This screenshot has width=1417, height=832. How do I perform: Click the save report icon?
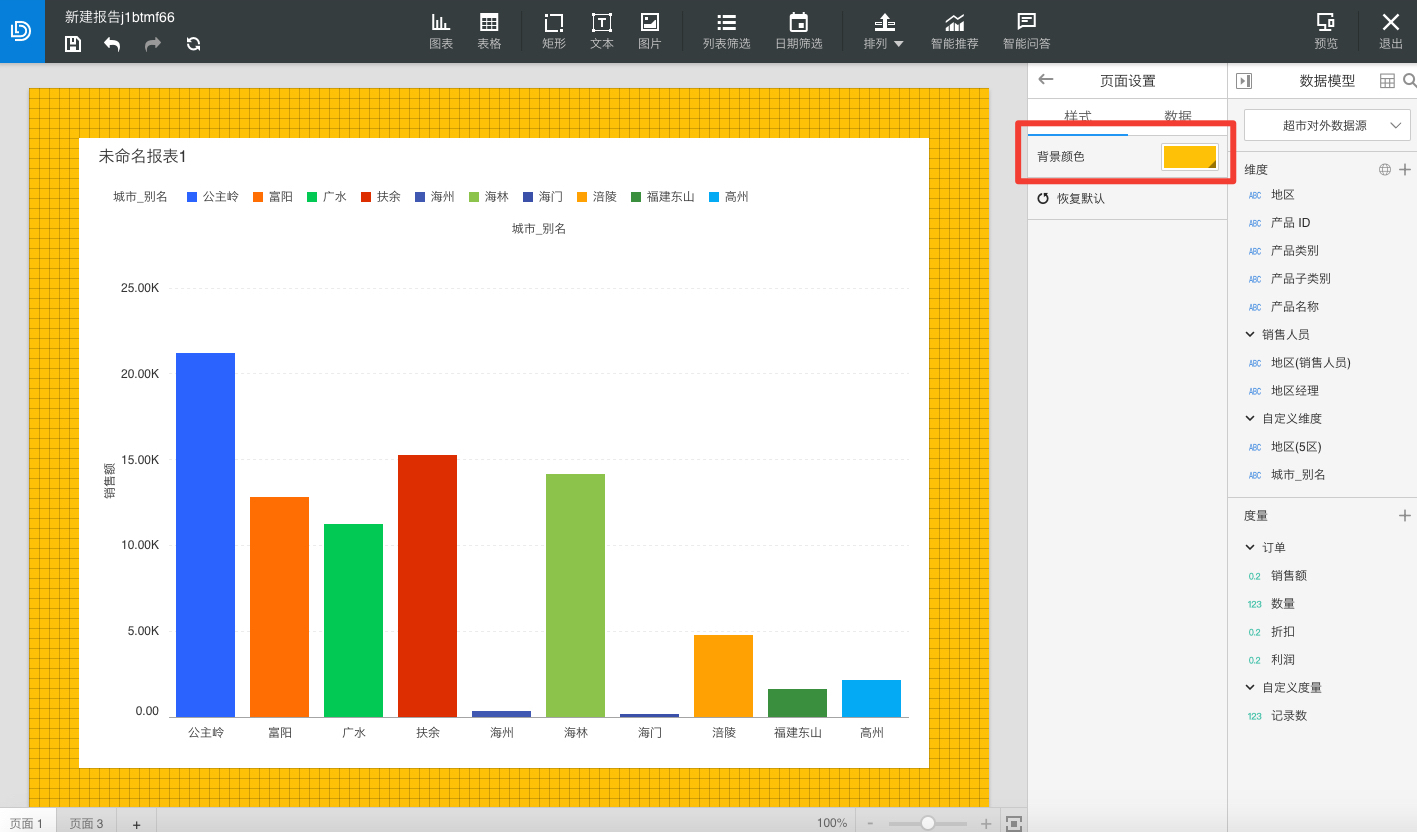pos(73,43)
